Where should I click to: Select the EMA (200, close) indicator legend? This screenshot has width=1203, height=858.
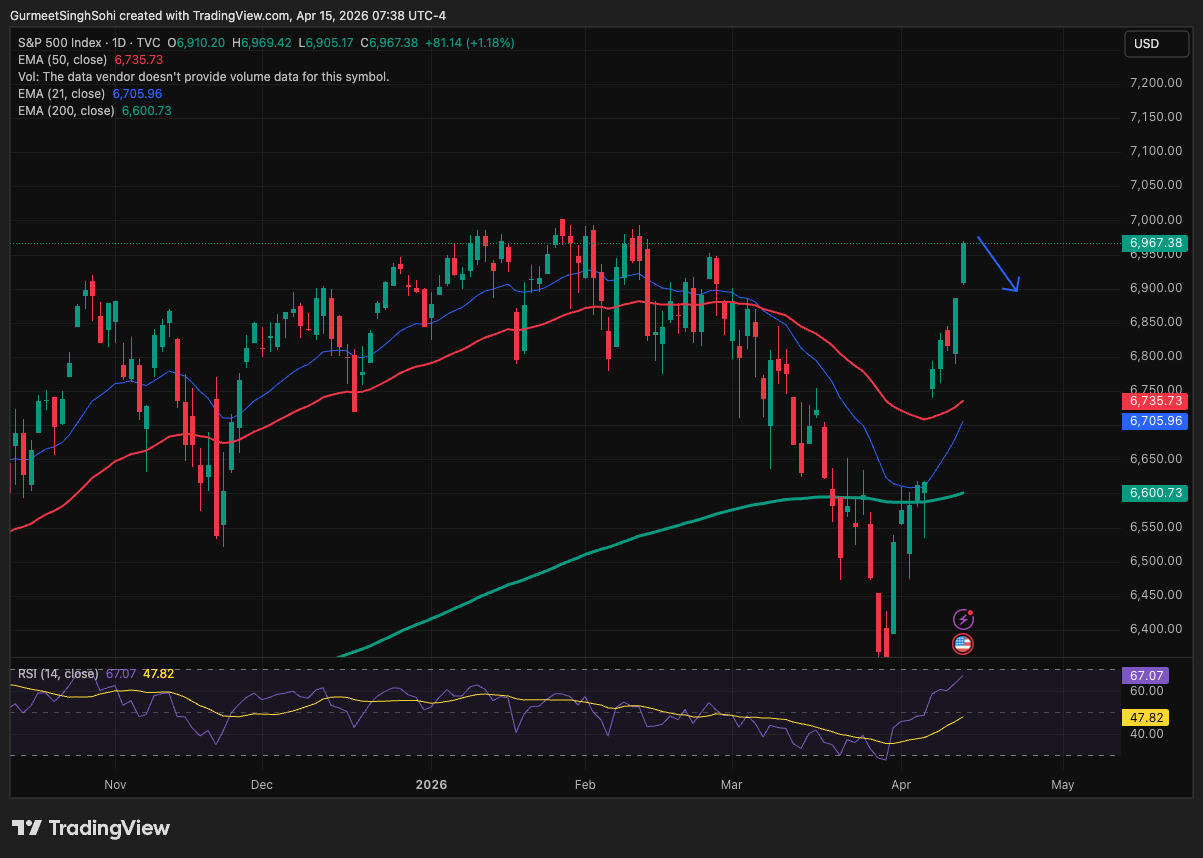(x=66, y=110)
